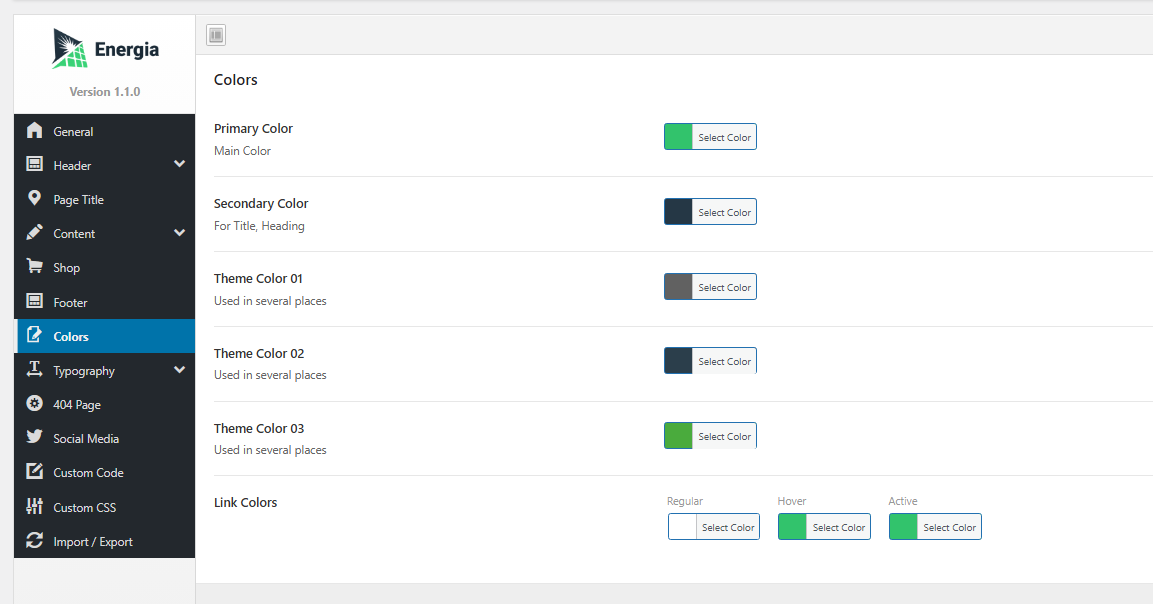Click the green Primary Color swatch
Viewport: 1153px width, 604px height.
679,137
